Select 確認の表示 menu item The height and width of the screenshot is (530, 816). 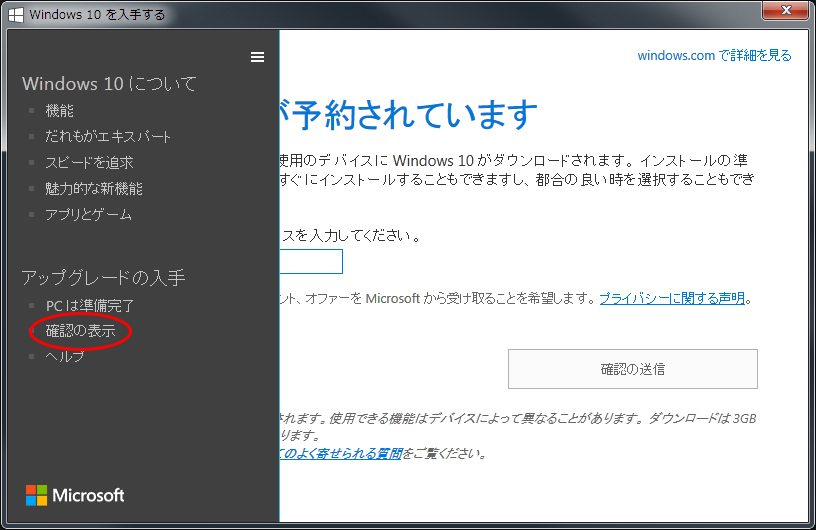tap(81, 331)
